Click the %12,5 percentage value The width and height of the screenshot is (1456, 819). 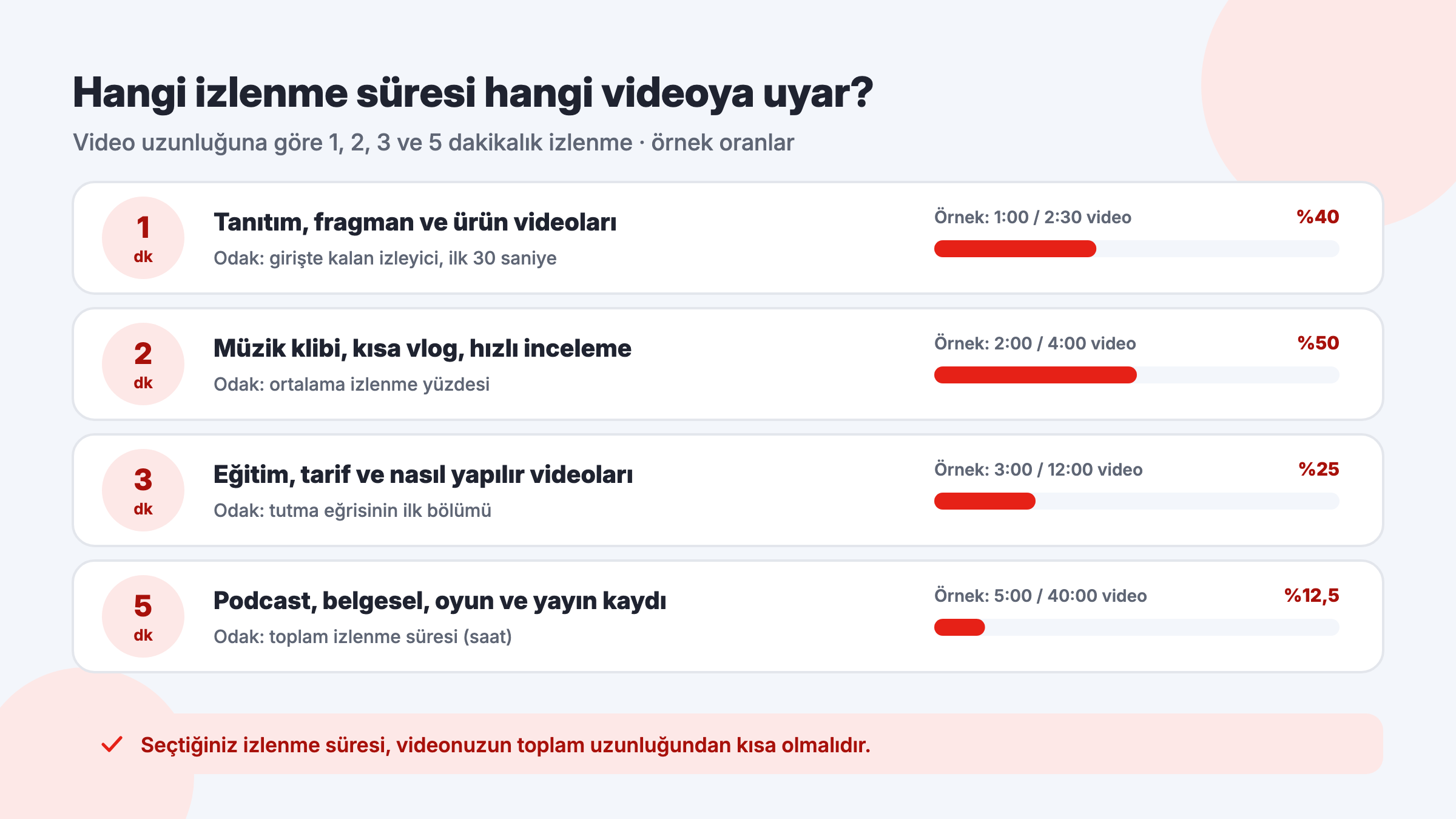(1312, 596)
